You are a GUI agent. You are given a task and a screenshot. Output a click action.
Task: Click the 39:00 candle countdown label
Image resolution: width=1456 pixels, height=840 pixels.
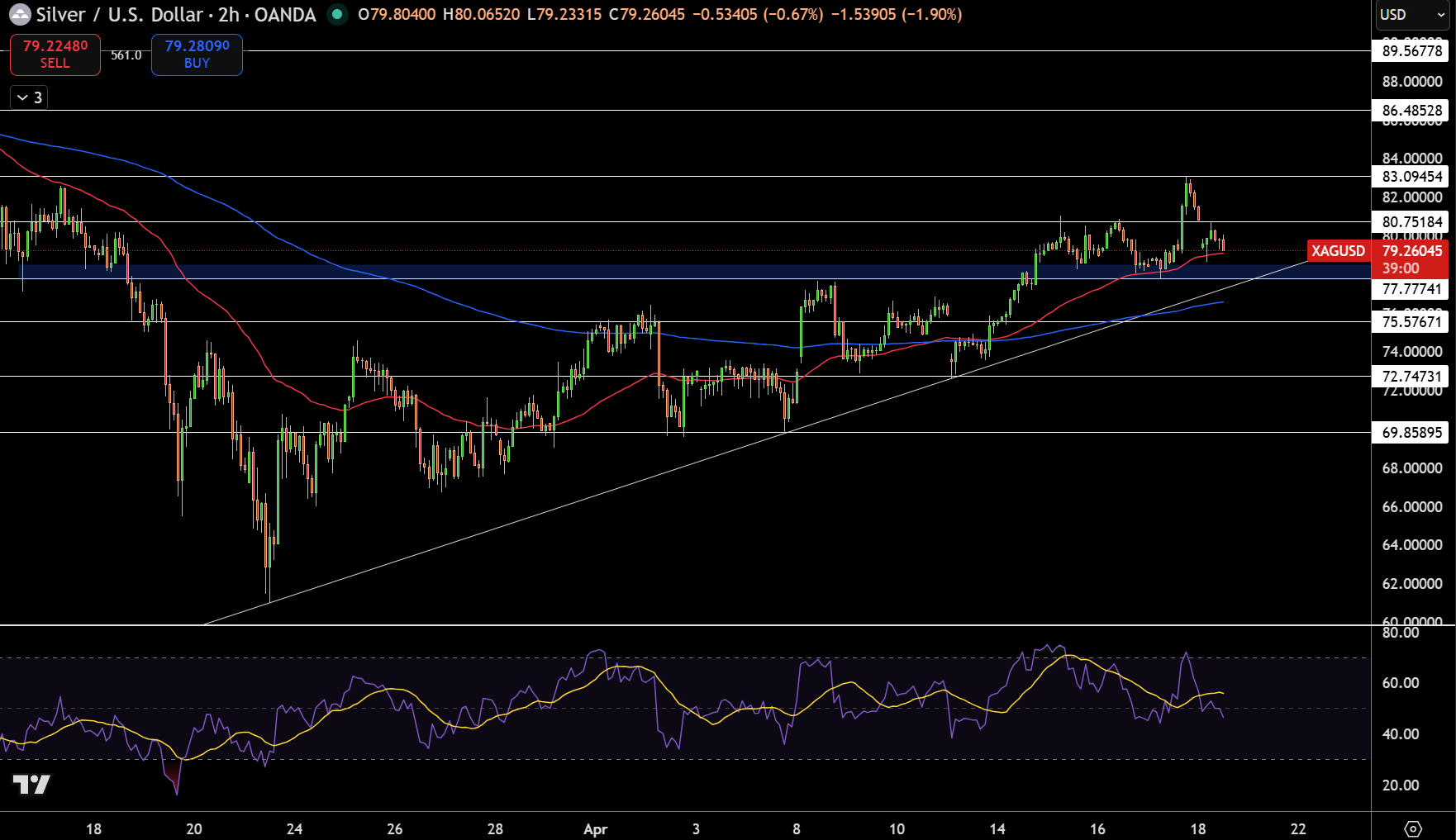point(1401,268)
